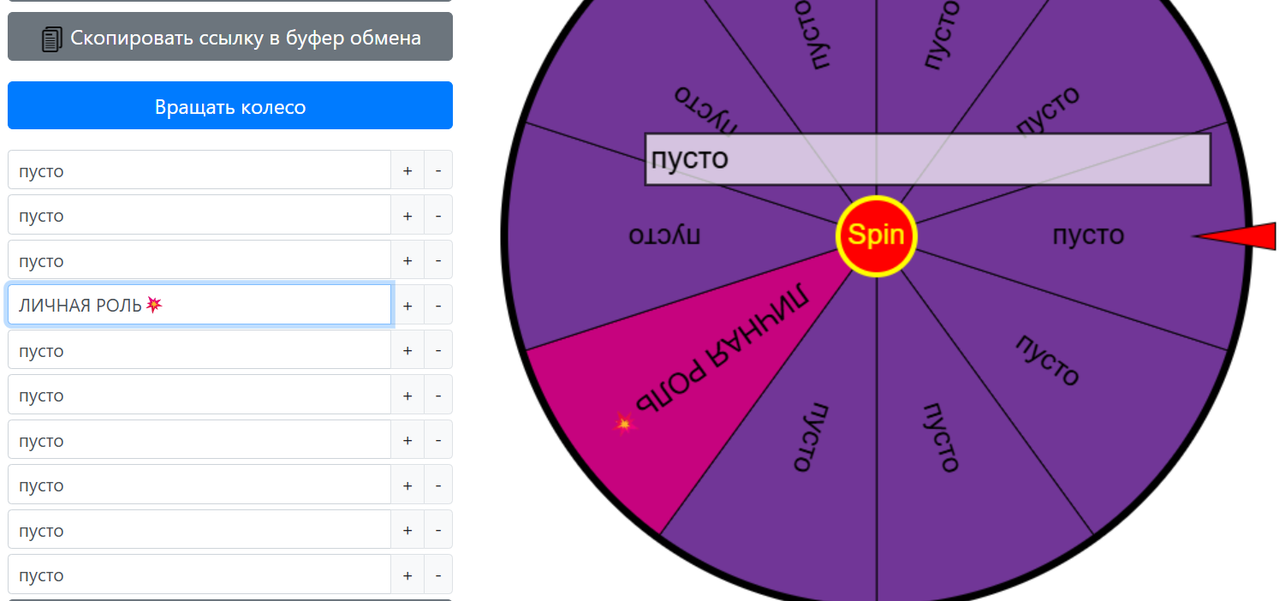Select the пусто field directly below ЛИЧНАЯ РОЛЬ
Viewport: 1279px width, 601px height.
click(199, 350)
